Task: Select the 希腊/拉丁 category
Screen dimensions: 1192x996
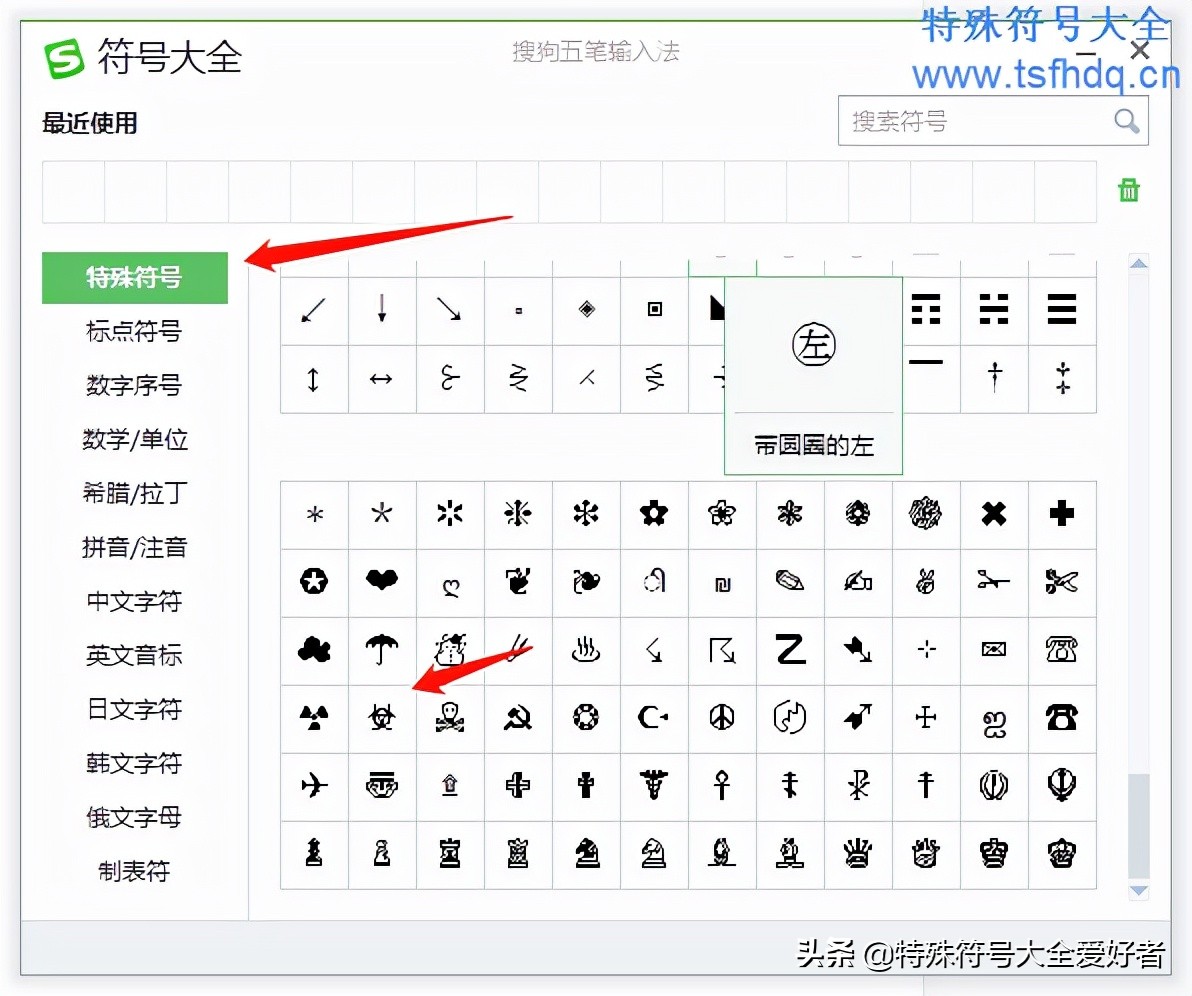Action: 134,493
